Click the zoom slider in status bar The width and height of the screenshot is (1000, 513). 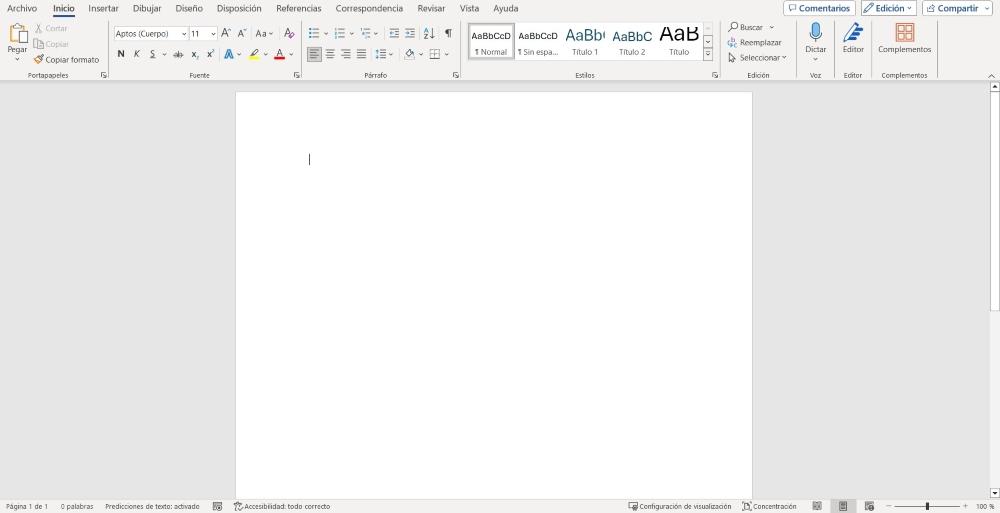click(927, 506)
